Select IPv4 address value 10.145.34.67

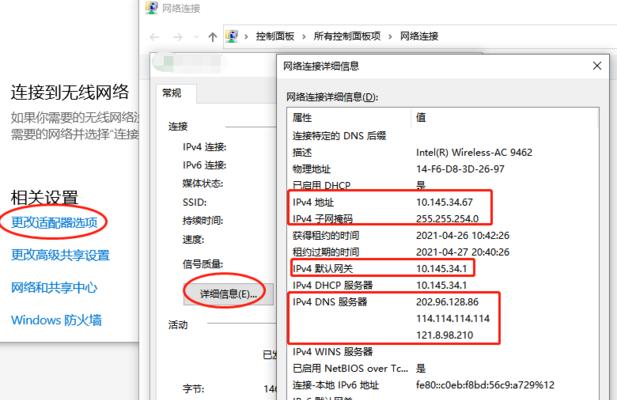pyautogui.click(x=444, y=202)
